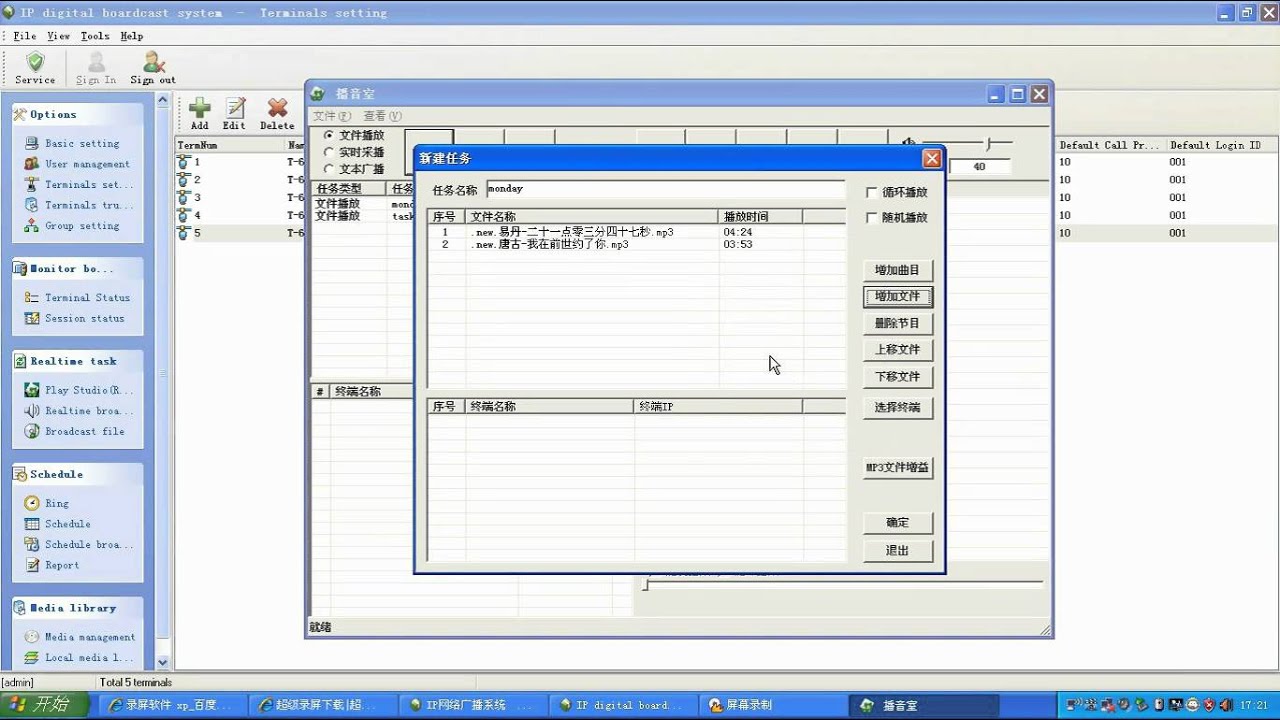Open Ring under Schedule
1280x720 pixels.
[x=47, y=503]
